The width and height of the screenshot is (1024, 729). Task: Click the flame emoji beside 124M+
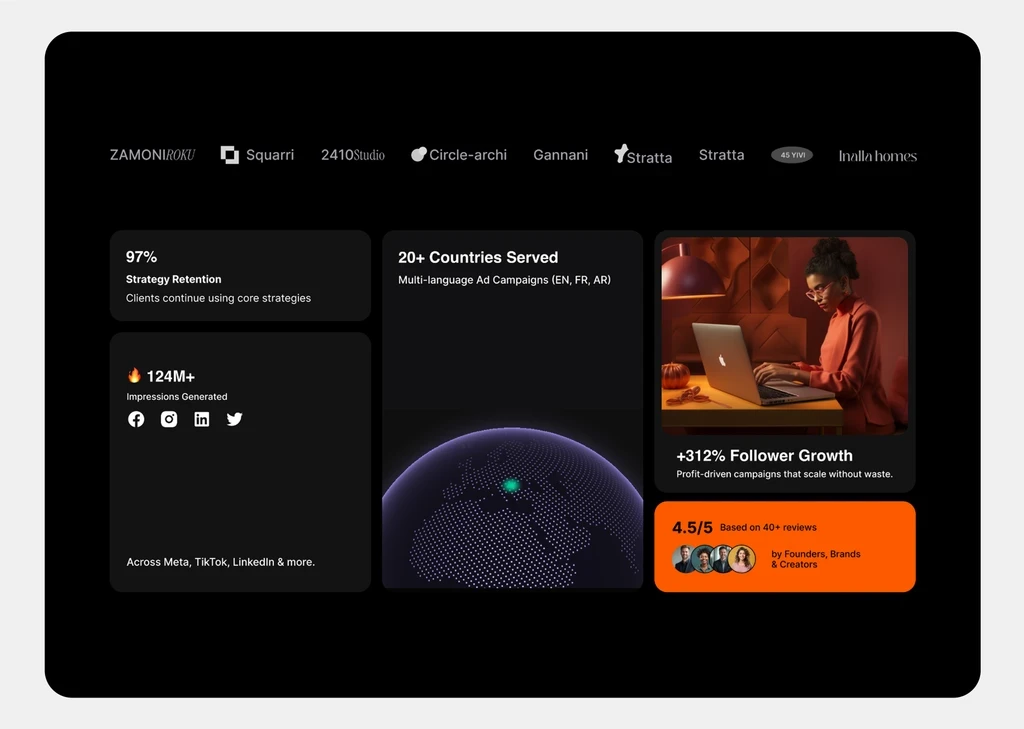134,375
